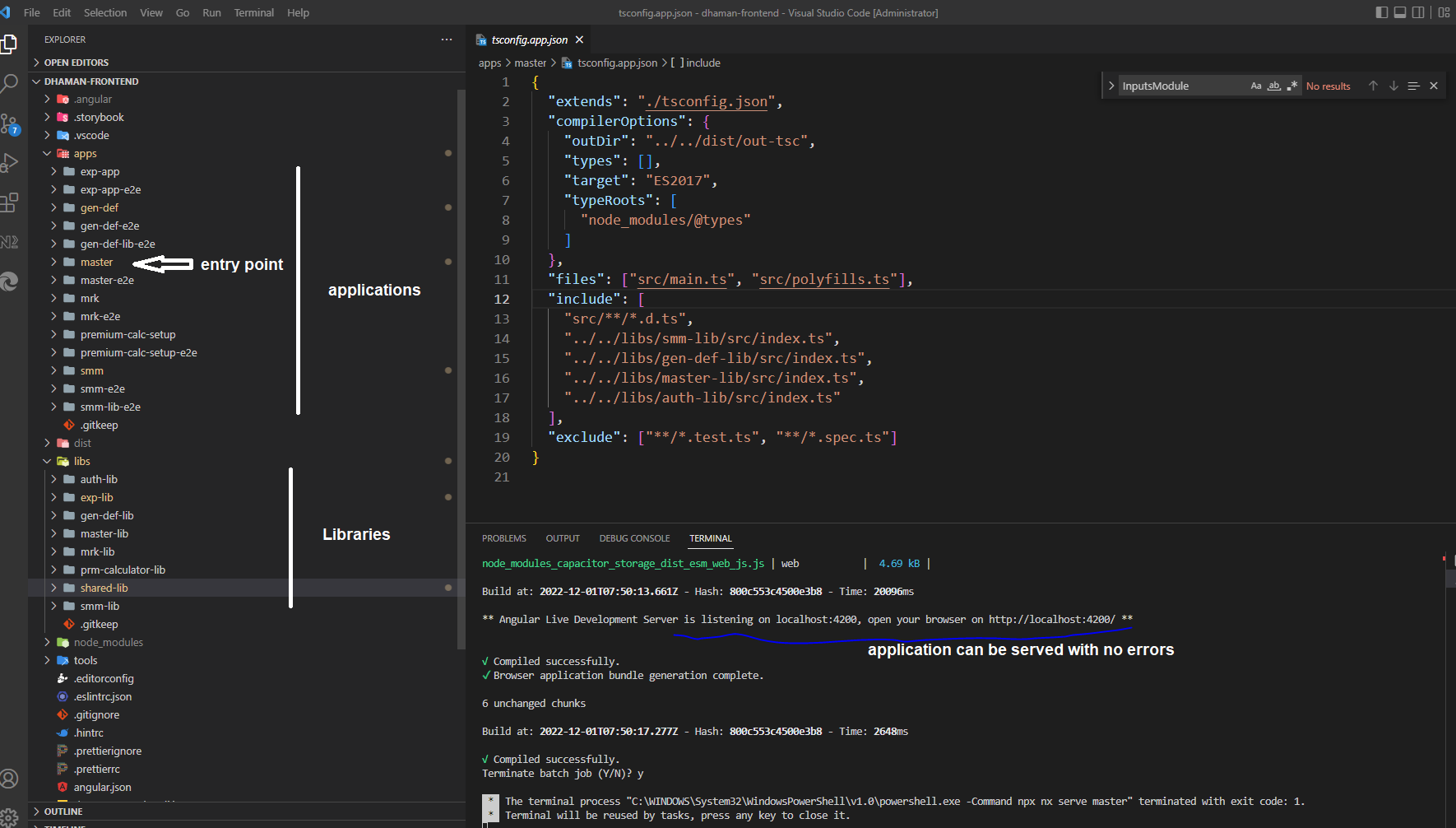Viewport: 1456px width, 828px height.
Task: Click tsconfig.app.json in the breadcrumb
Action: (x=617, y=63)
